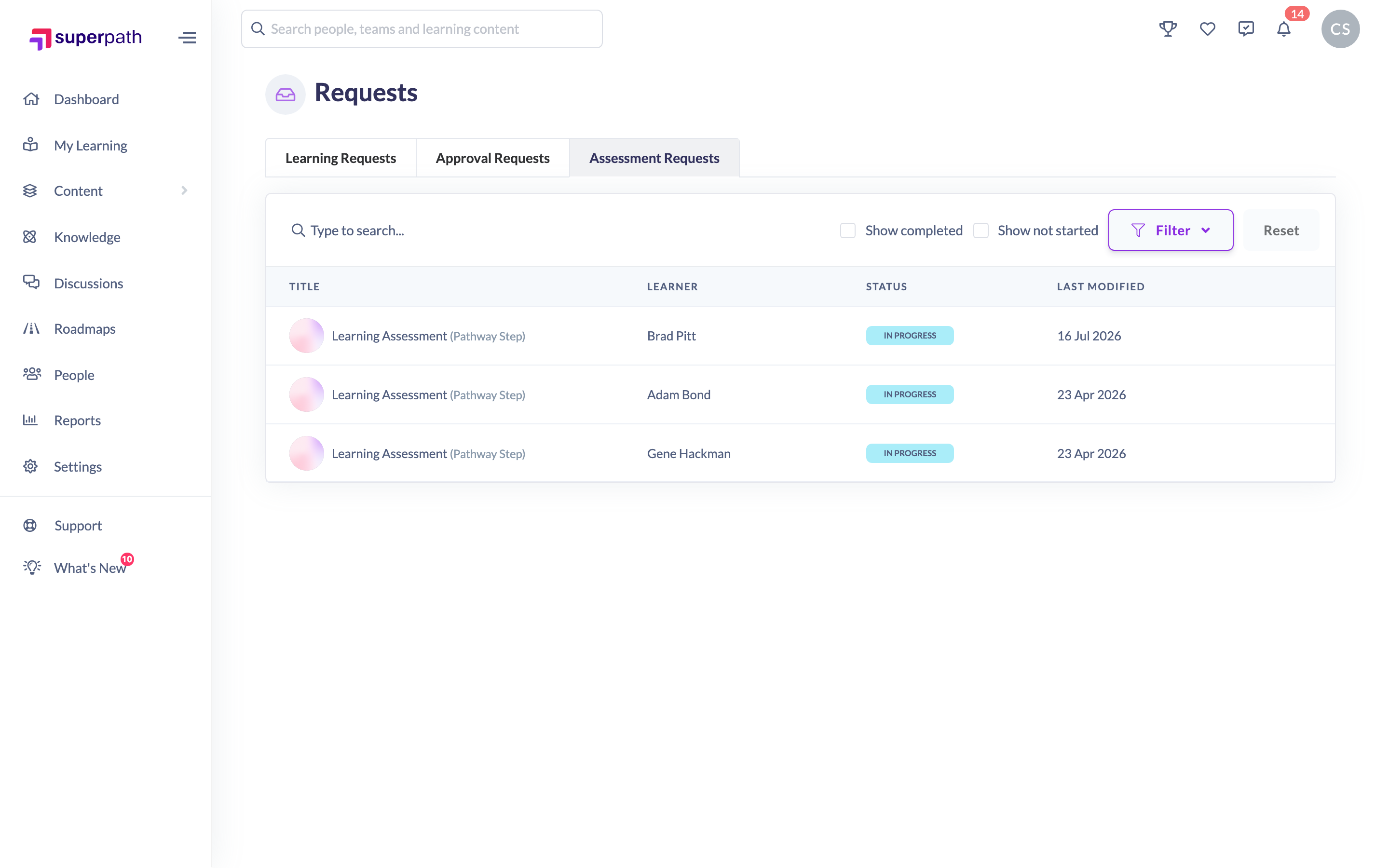This screenshot has height=868, width=1389.
Task: Open notifications bell with 14 badge
Action: (x=1284, y=29)
